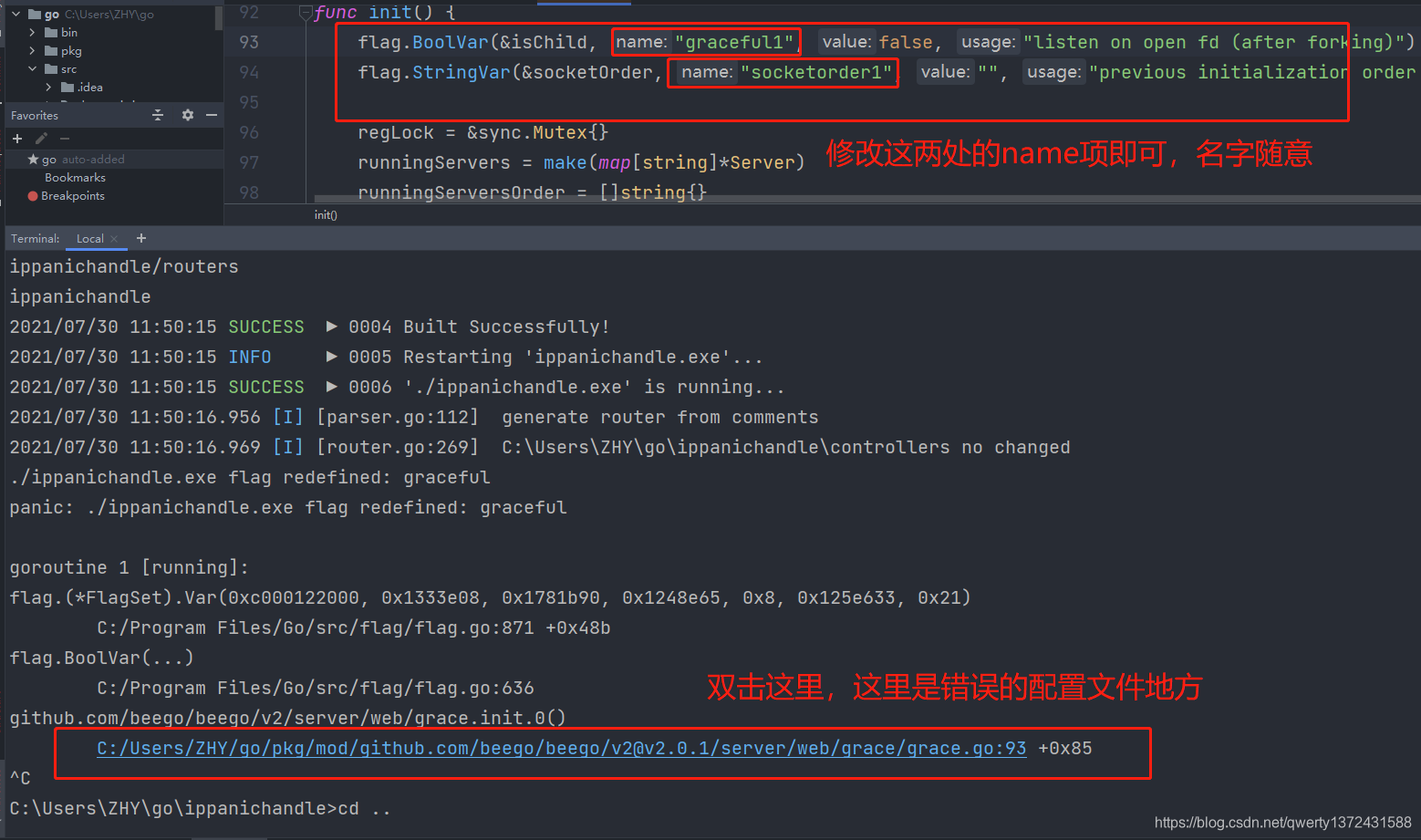Click the go root folder icon
Screen dimensions: 1421x840
tap(35, 14)
